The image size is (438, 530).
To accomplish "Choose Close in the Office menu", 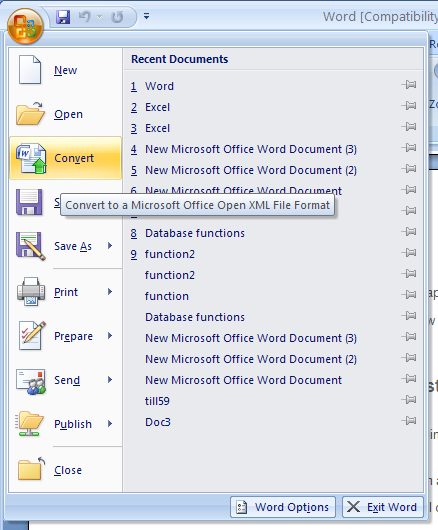I will (66, 470).
